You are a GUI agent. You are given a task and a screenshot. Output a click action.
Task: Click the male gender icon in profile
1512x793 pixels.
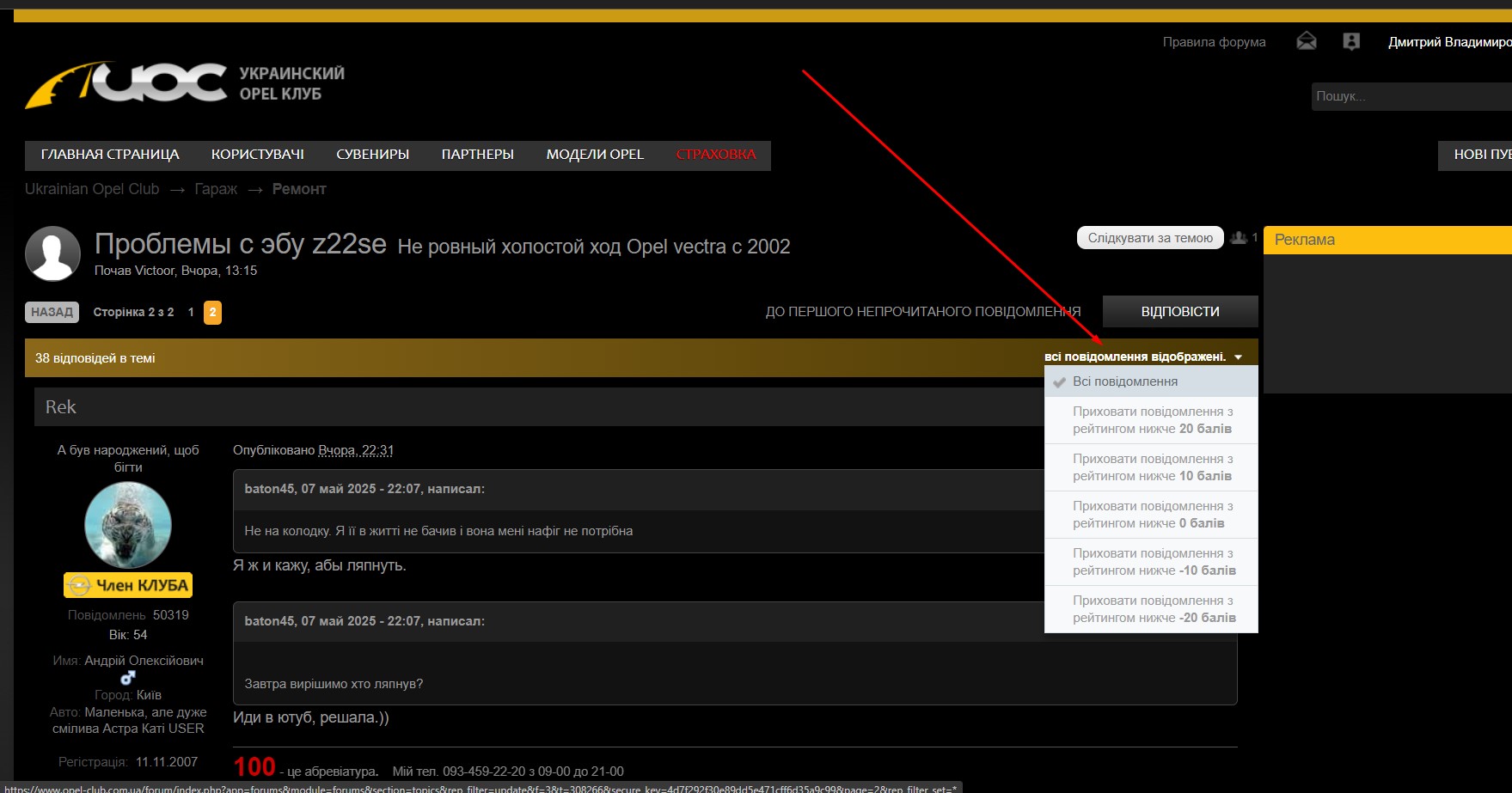[x=128, y=677]
